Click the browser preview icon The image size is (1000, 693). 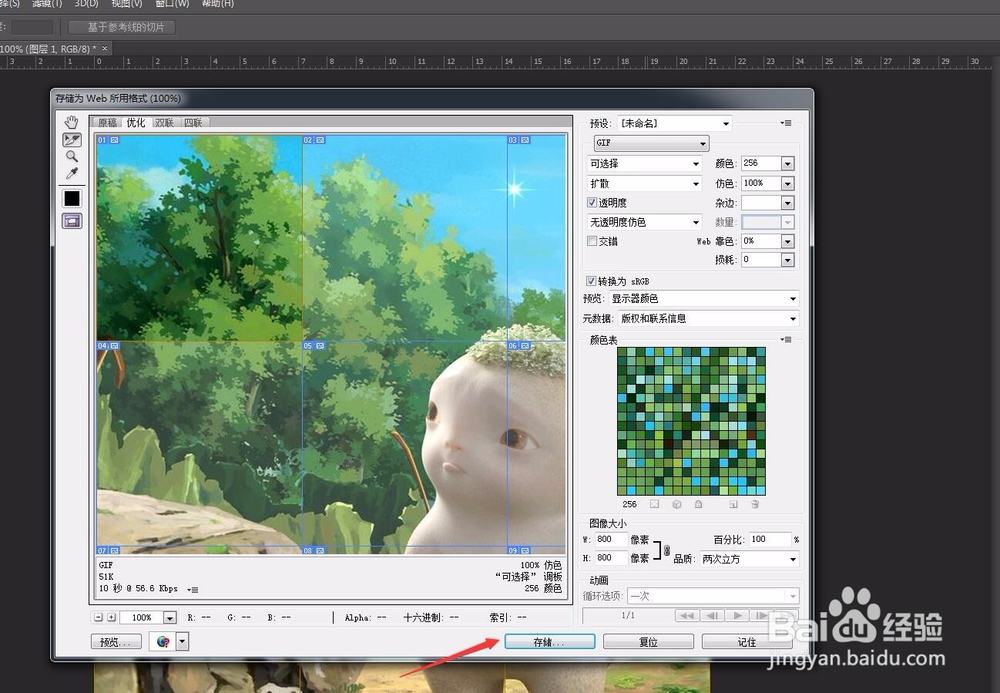click(x=163, y=641)
